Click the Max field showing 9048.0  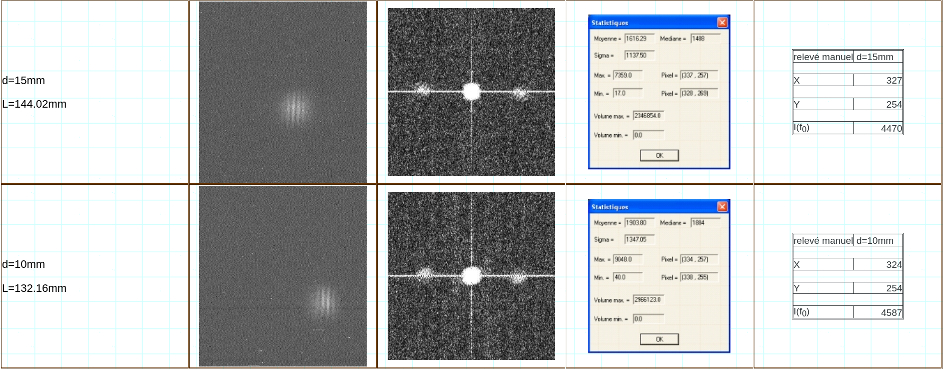click(x=628, y=259)
